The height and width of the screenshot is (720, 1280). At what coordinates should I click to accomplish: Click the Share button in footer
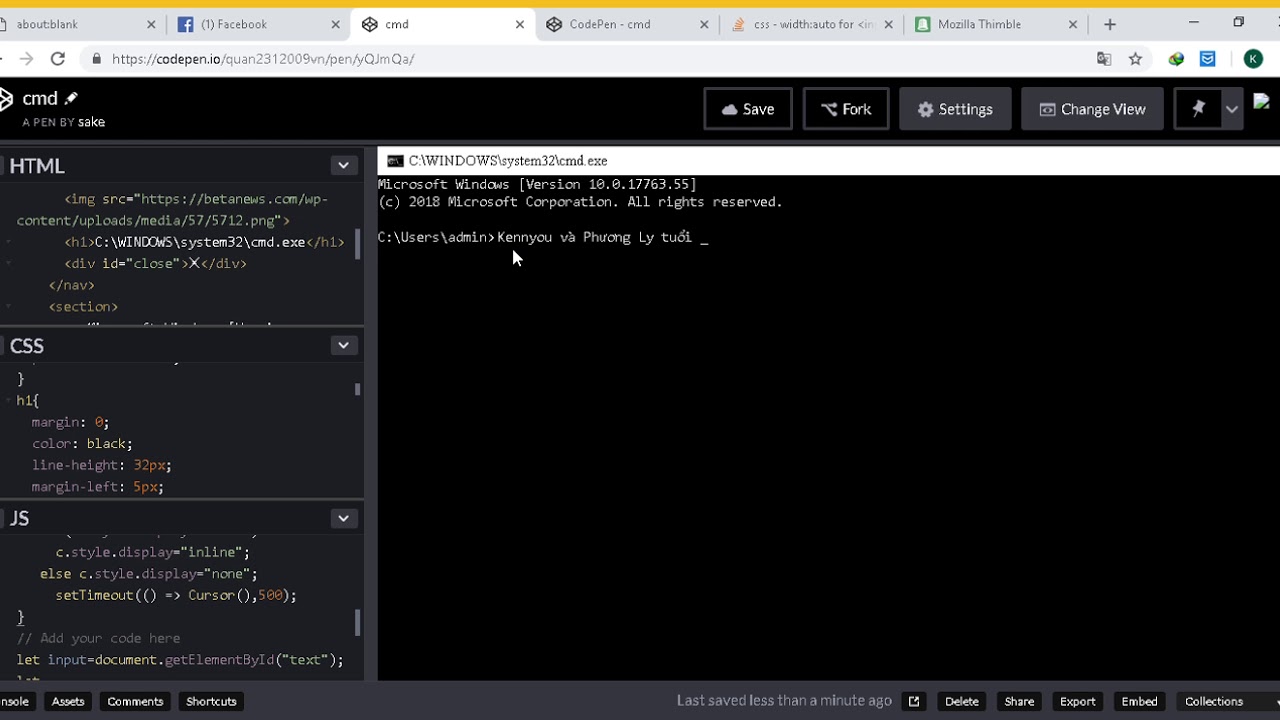click(1019, 701)
